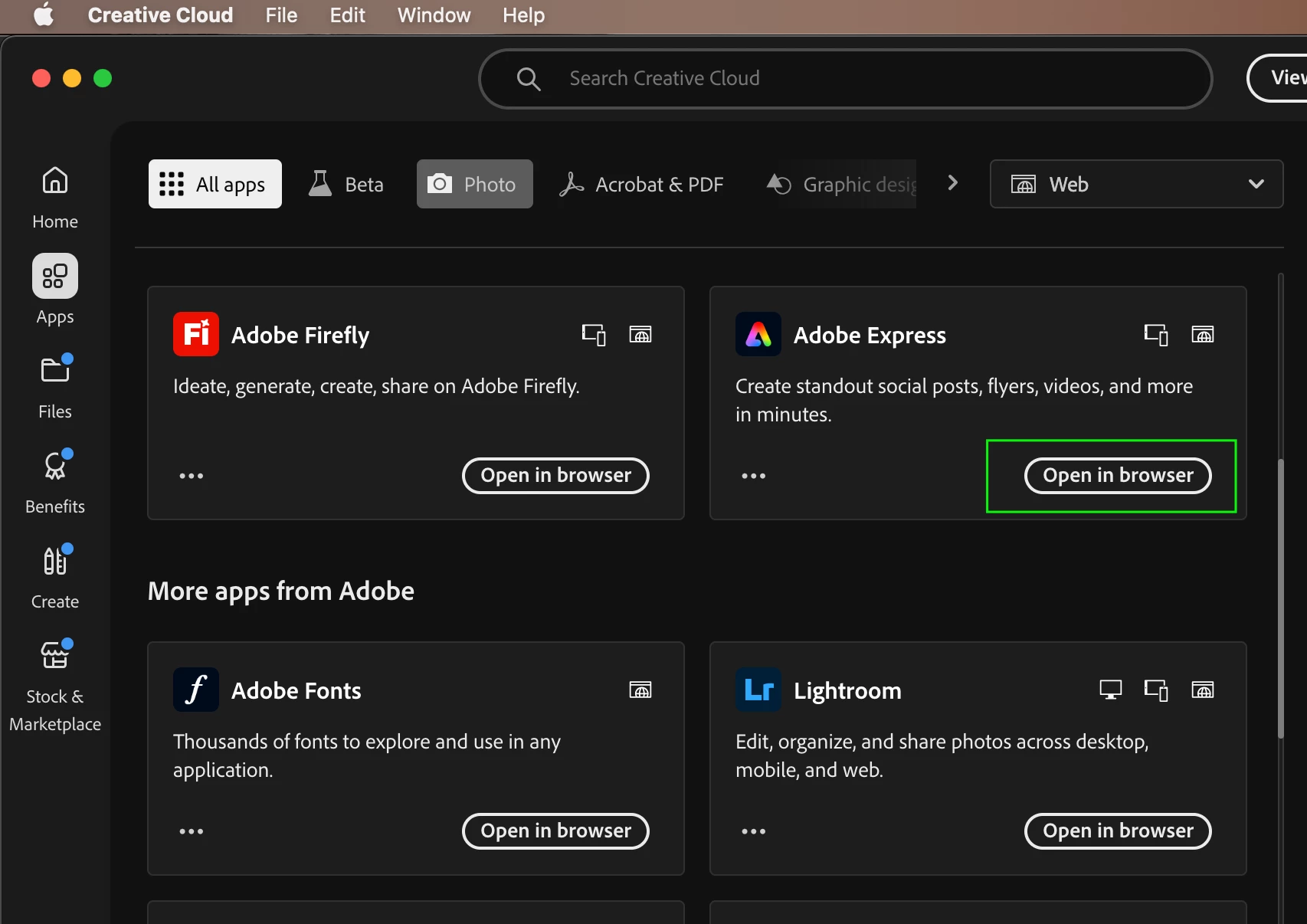Open Adobe Firefly more options menu
Image resolution: width=1307 pixels, height=924 pixels.
click(x=192, y=476)
